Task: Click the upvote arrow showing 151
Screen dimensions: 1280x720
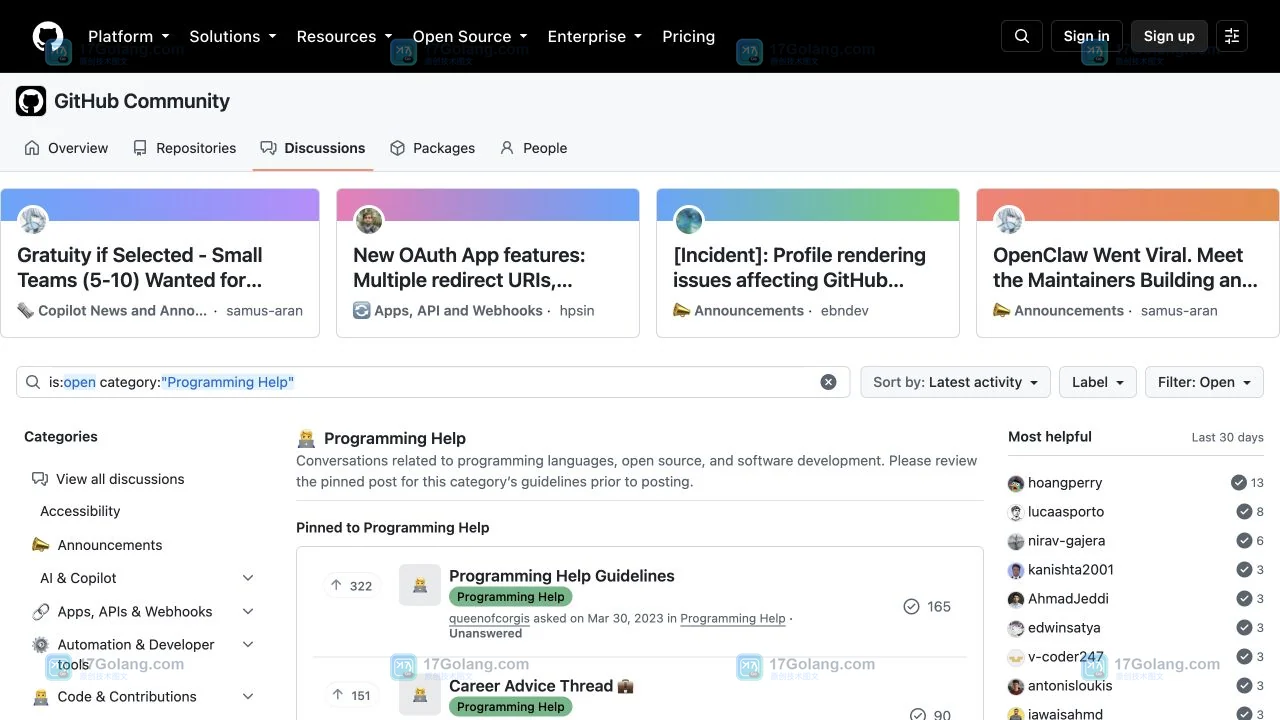Action: (336, 695)
